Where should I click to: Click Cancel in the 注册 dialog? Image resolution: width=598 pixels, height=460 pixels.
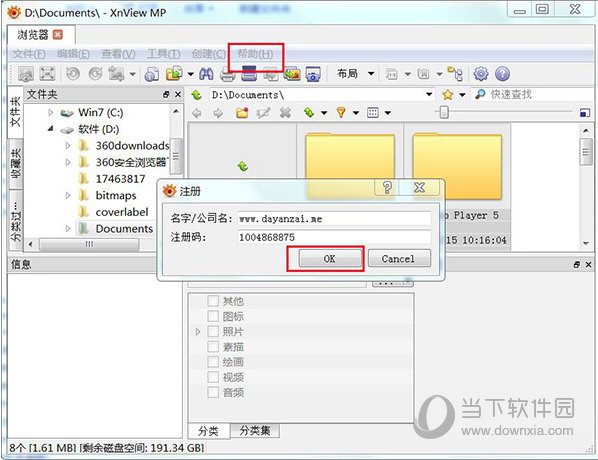(399, 259)
